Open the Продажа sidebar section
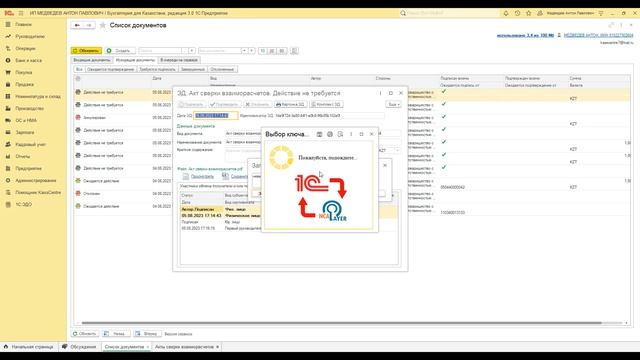This screenshot has height=360, width=640. click(x=24, y=84)
